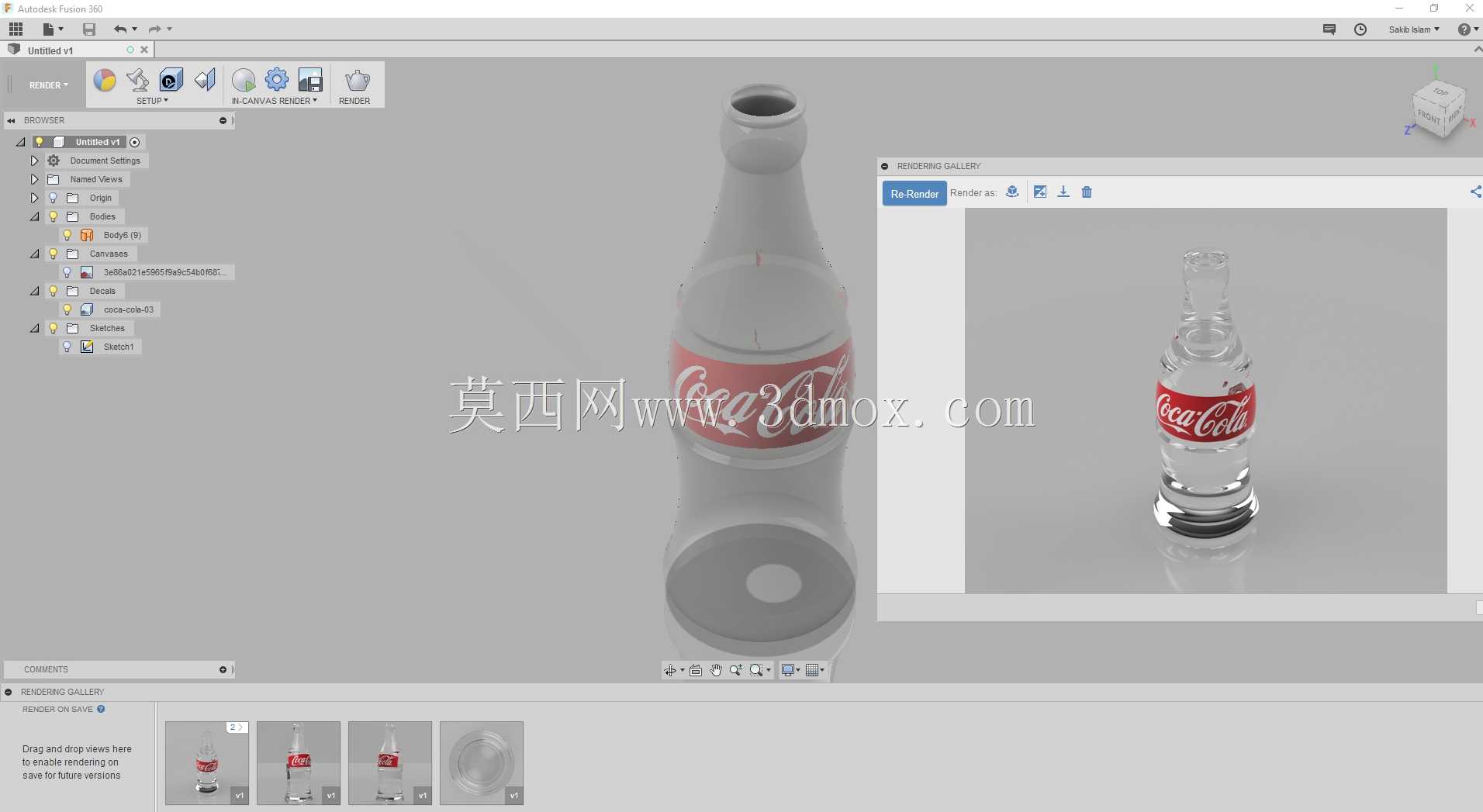Select coca-cola-03 decal item
This screenshot has height=812, width=1483.
128,310
